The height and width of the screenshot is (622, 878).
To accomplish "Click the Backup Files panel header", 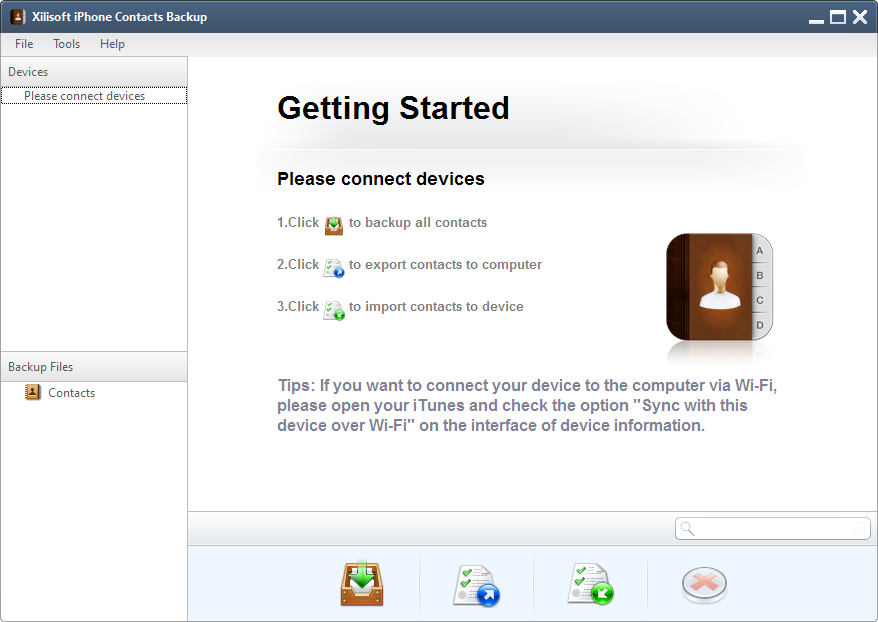I will pyautogui.click(x=94, y=367).
